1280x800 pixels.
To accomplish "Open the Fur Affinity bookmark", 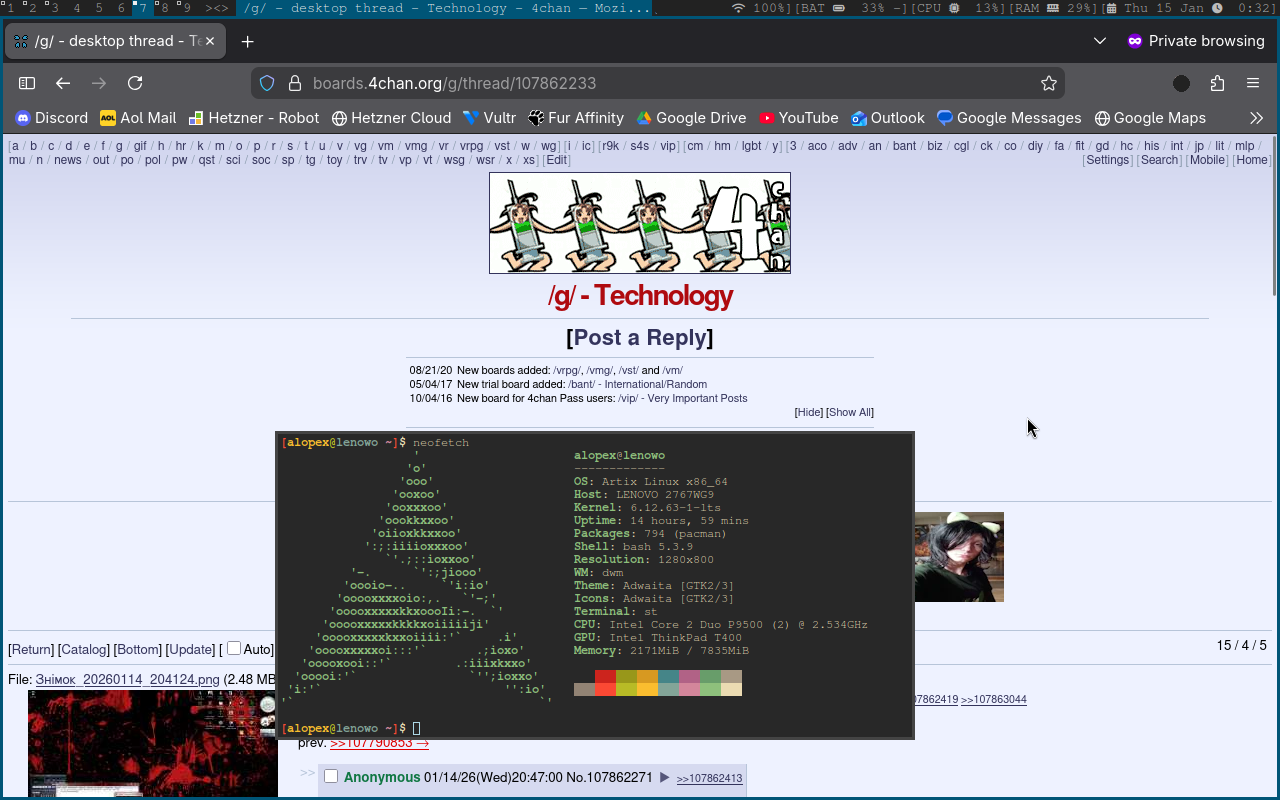I will 576,118.
